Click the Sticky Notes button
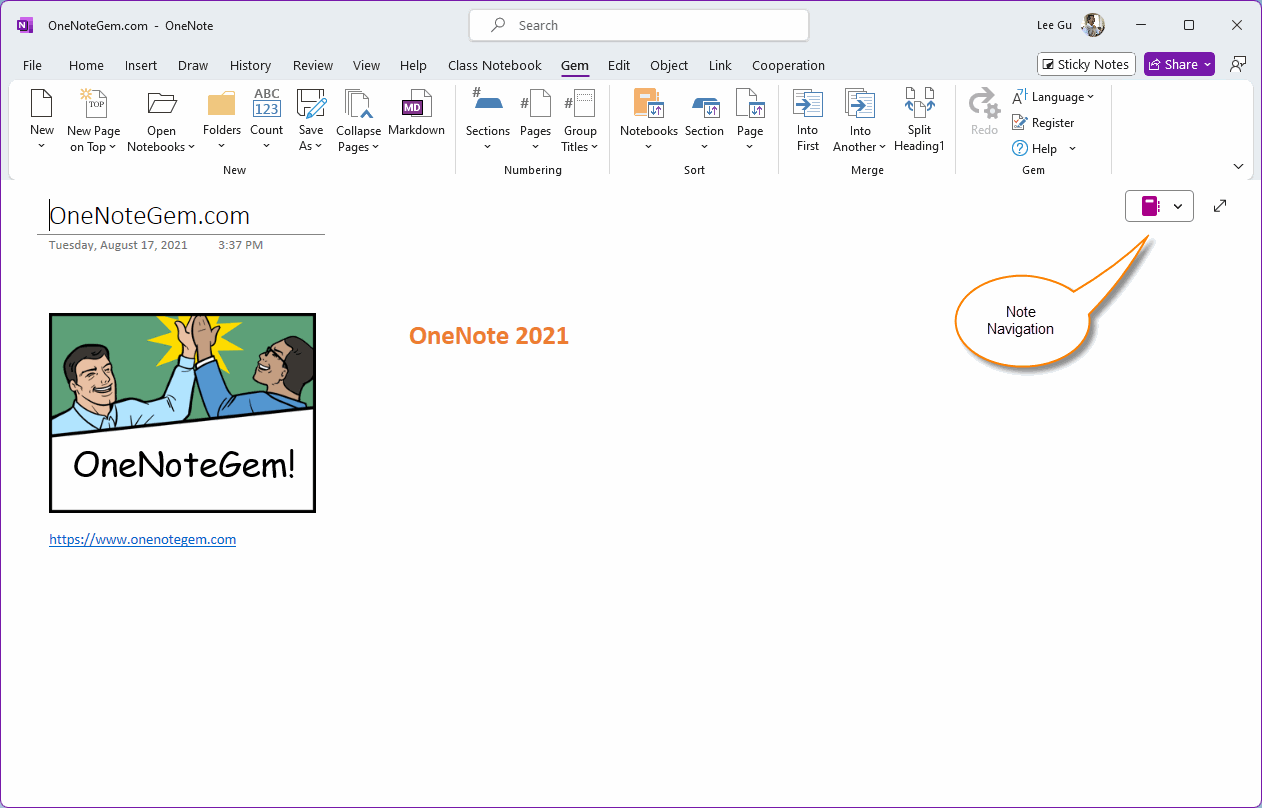Screen dimensions: 1262x808 [1086, 64]
